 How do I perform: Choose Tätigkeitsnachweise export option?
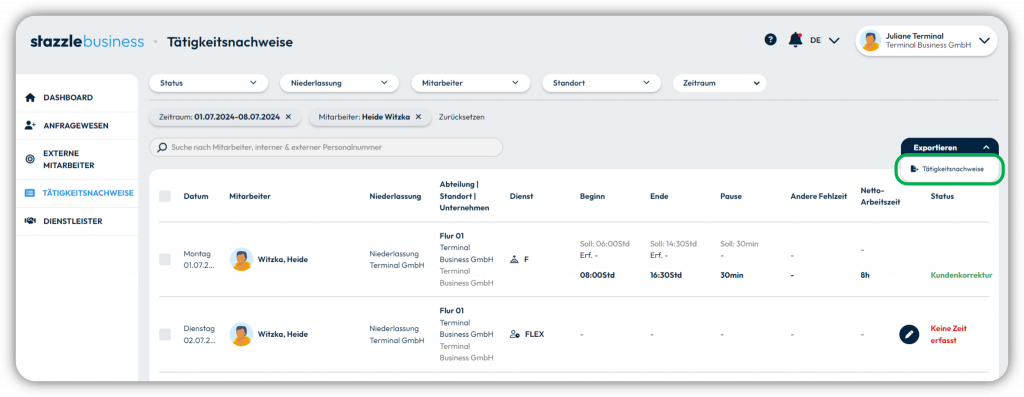point(950,169)
